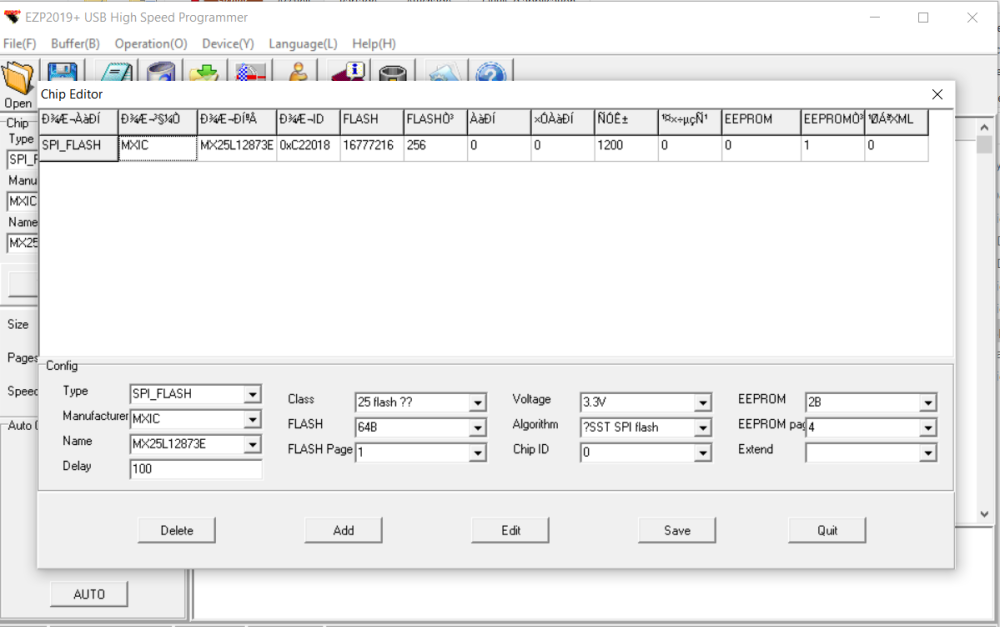Click the Add button
Screen dimensions: 1000x627
343,530
